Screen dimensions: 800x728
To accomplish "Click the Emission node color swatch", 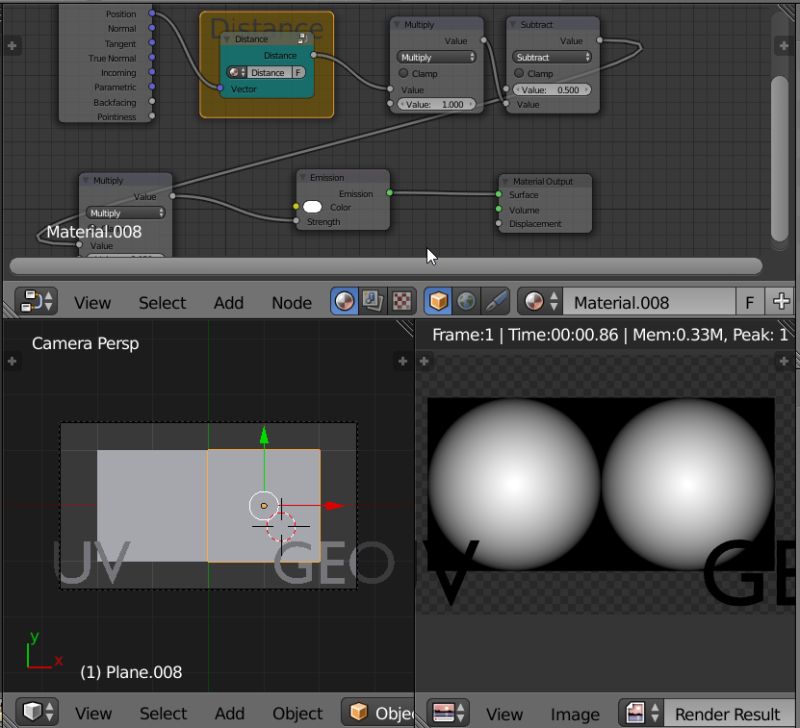I will click(313, 207).
